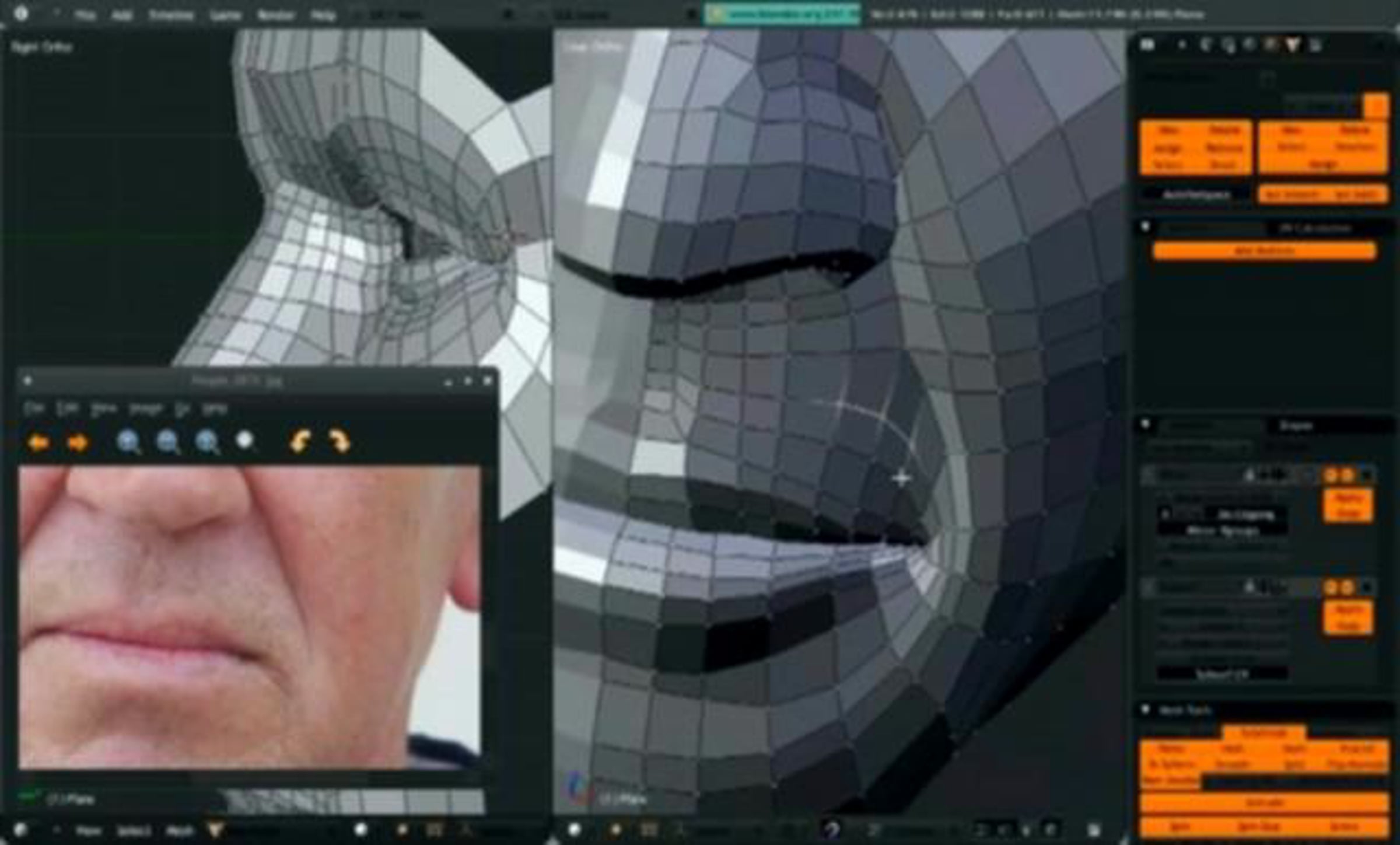Click the Extrude button
This screenshot has height=845, width=1400.
coord(1264,803)
